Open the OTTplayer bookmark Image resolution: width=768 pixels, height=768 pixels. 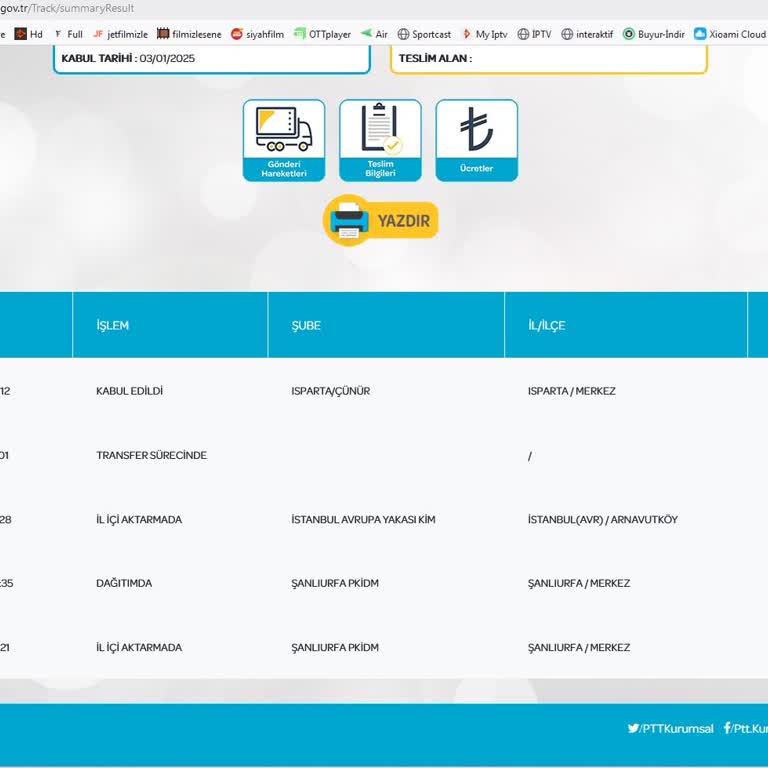coord(321,34)
